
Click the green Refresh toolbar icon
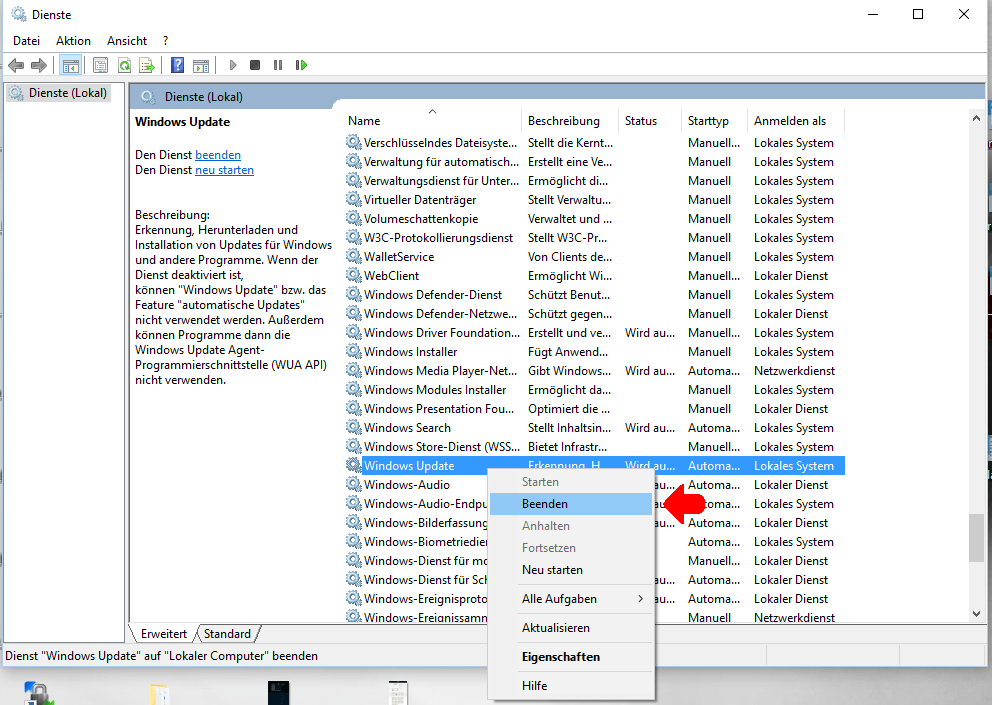(125, 65)
